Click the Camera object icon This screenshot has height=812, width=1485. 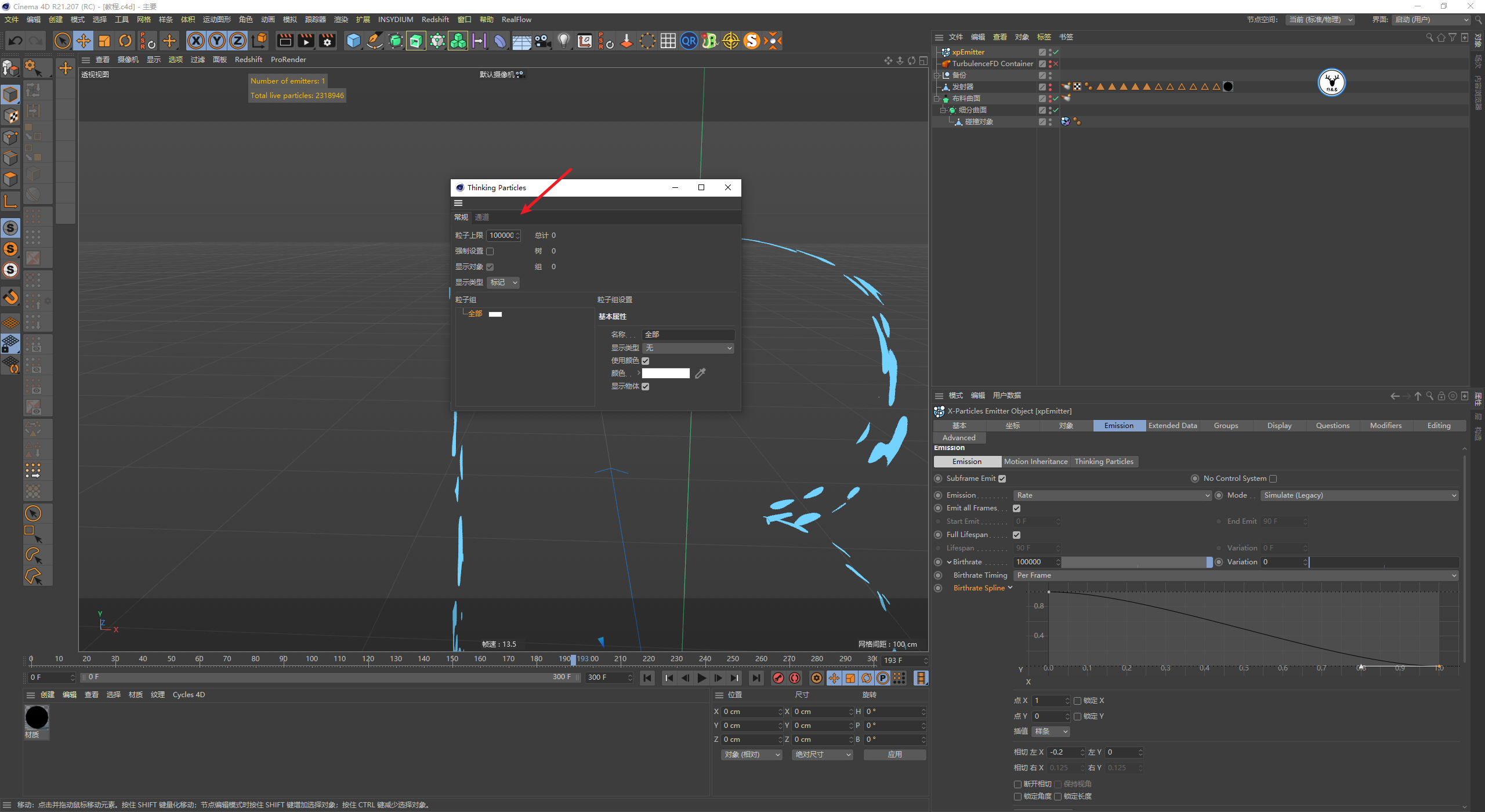pos(542,41)
